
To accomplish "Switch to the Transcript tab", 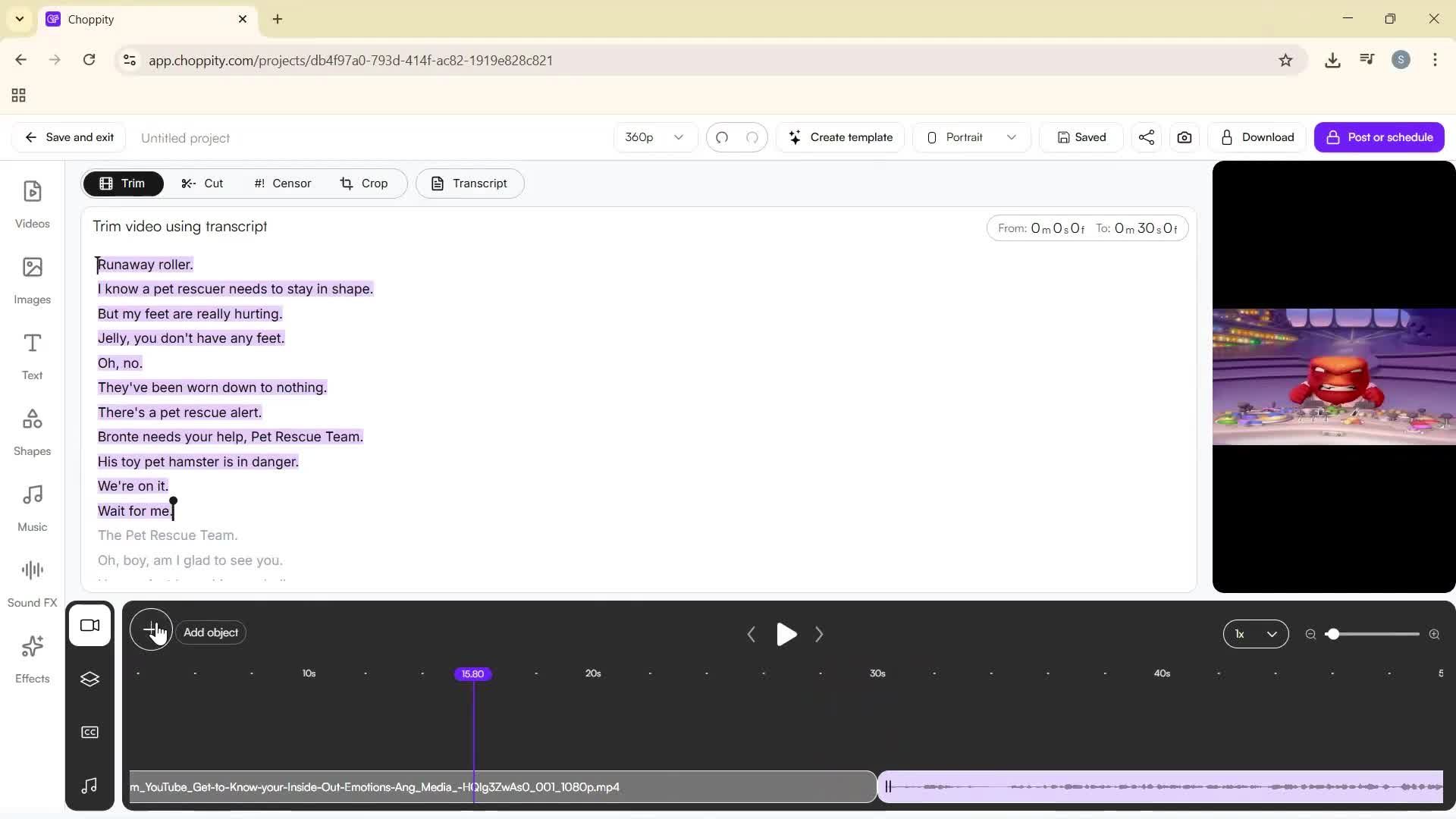I will point(469,183).
